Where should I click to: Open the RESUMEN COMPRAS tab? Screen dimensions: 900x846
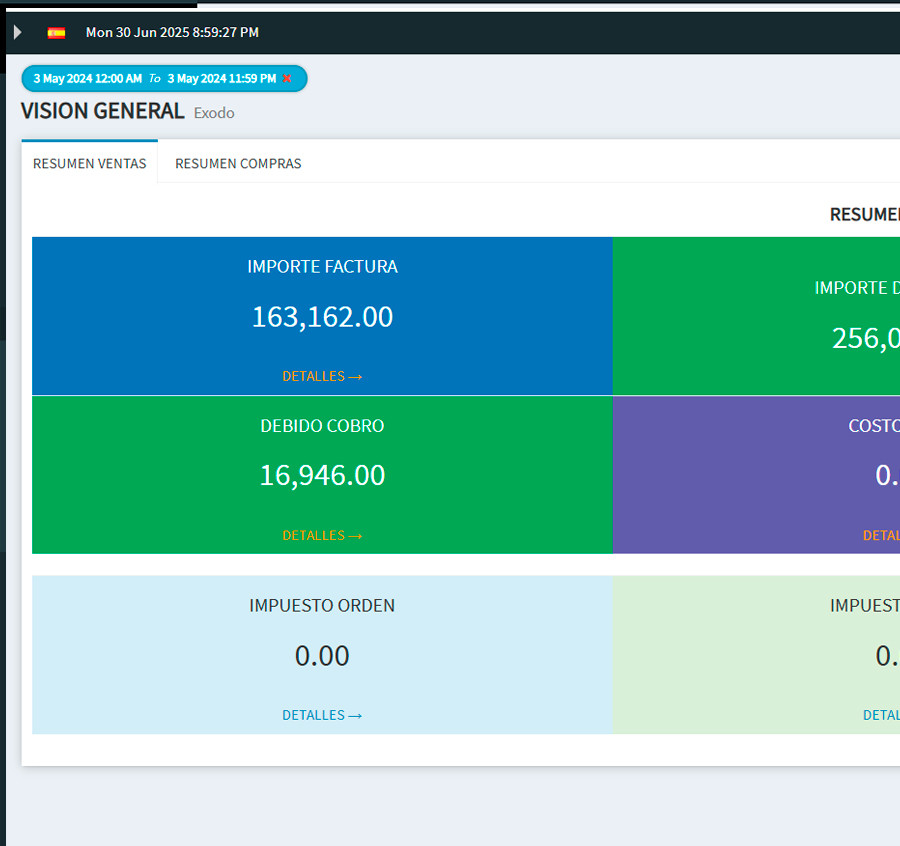[x=238, y=163]
